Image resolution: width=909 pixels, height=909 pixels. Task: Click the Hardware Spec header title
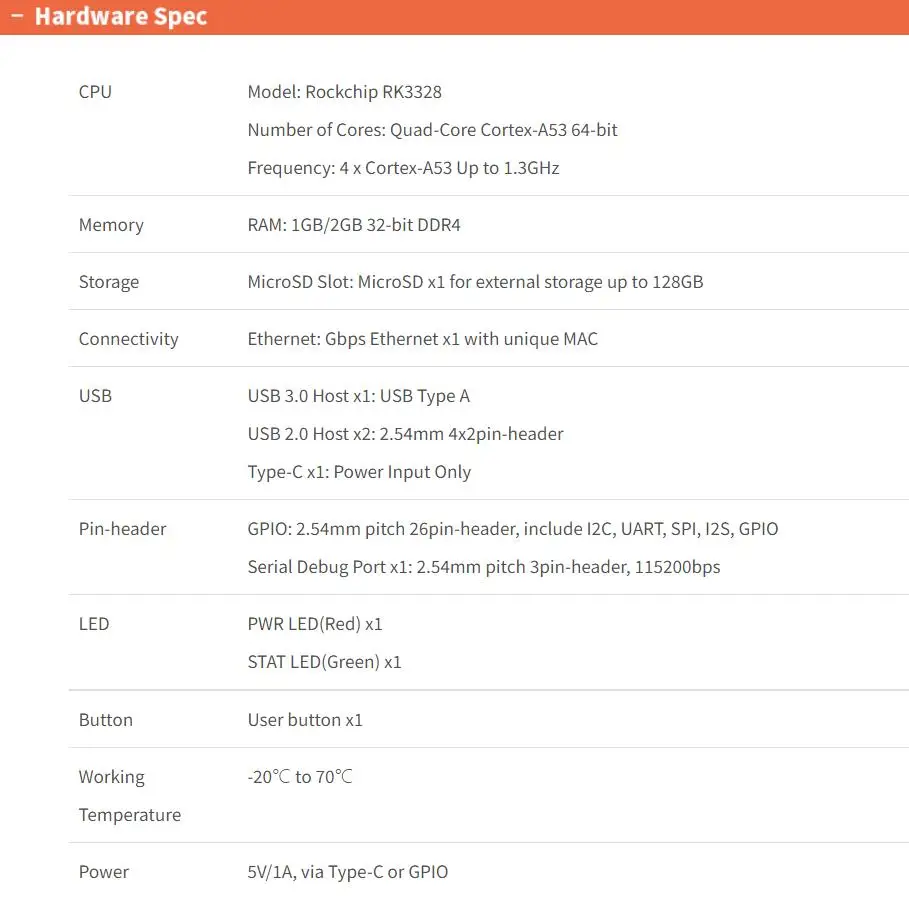pos(120,17)
